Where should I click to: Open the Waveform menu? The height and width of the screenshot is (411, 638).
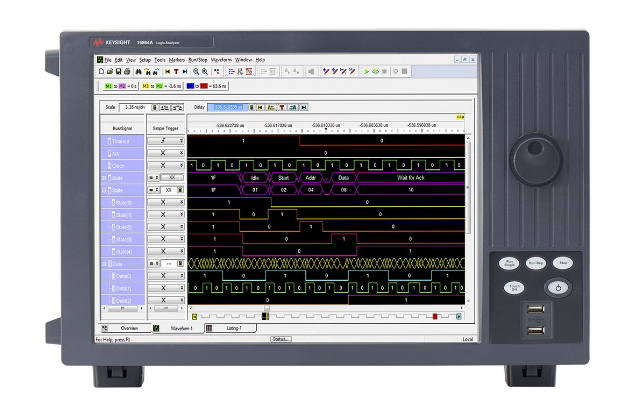point(221,60)
